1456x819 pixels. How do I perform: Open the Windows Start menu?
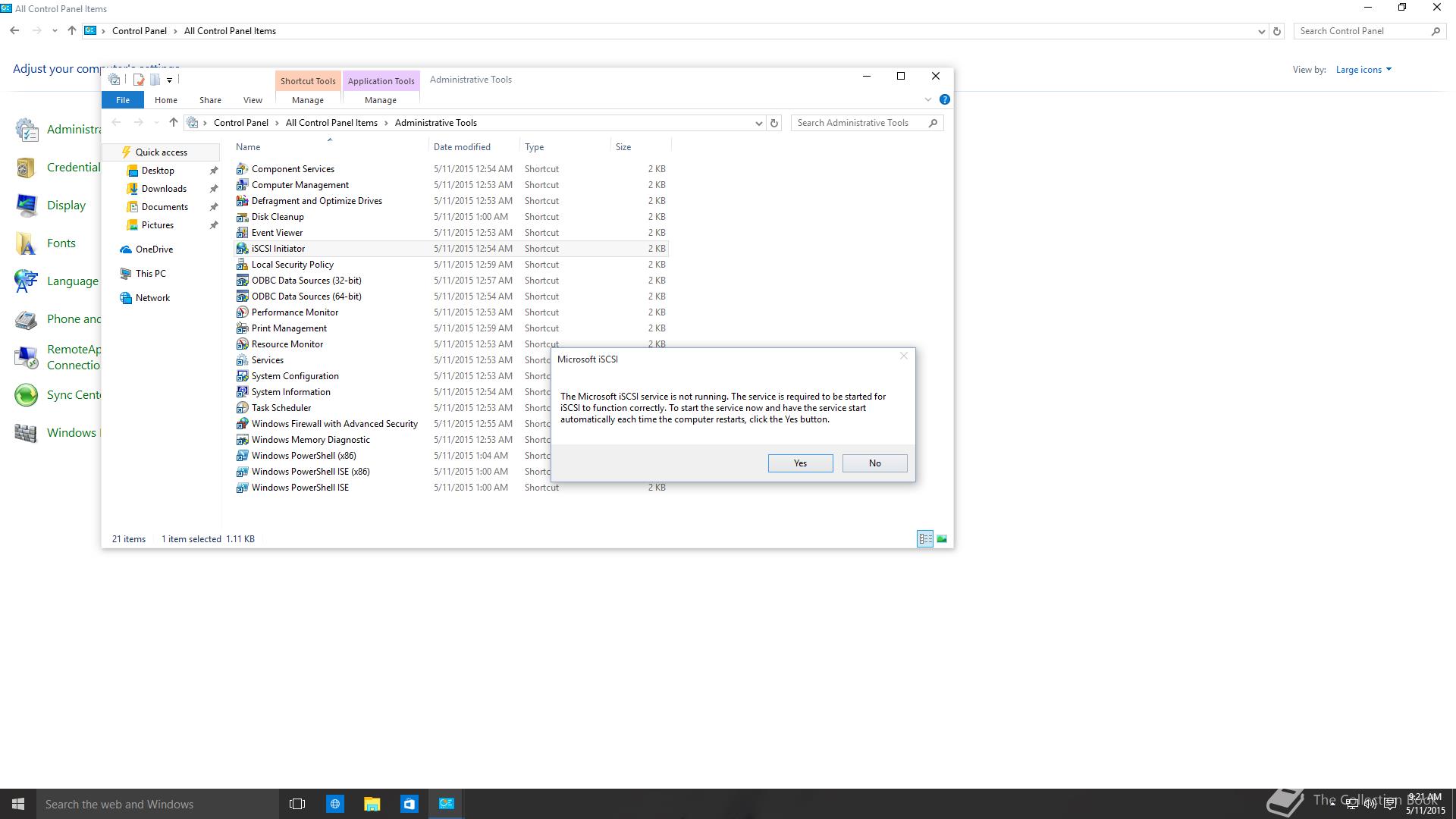point(18,804)
